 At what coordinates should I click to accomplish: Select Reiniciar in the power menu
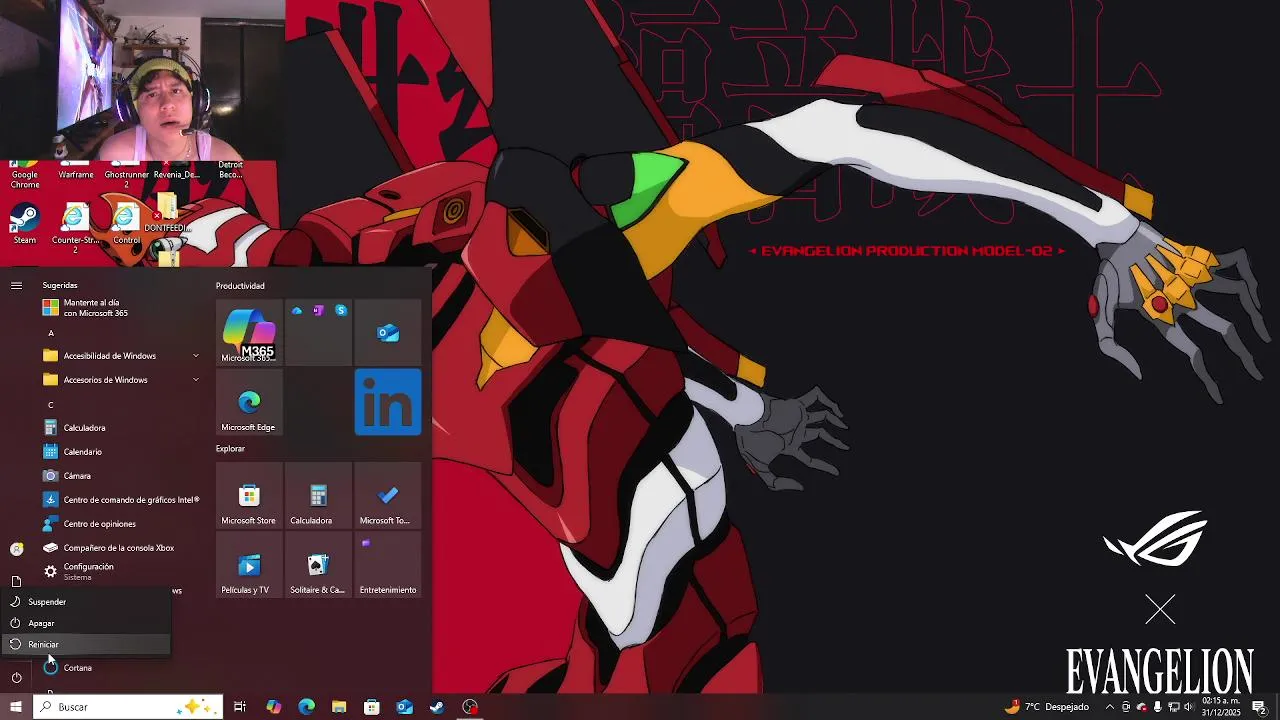[85, 645]
